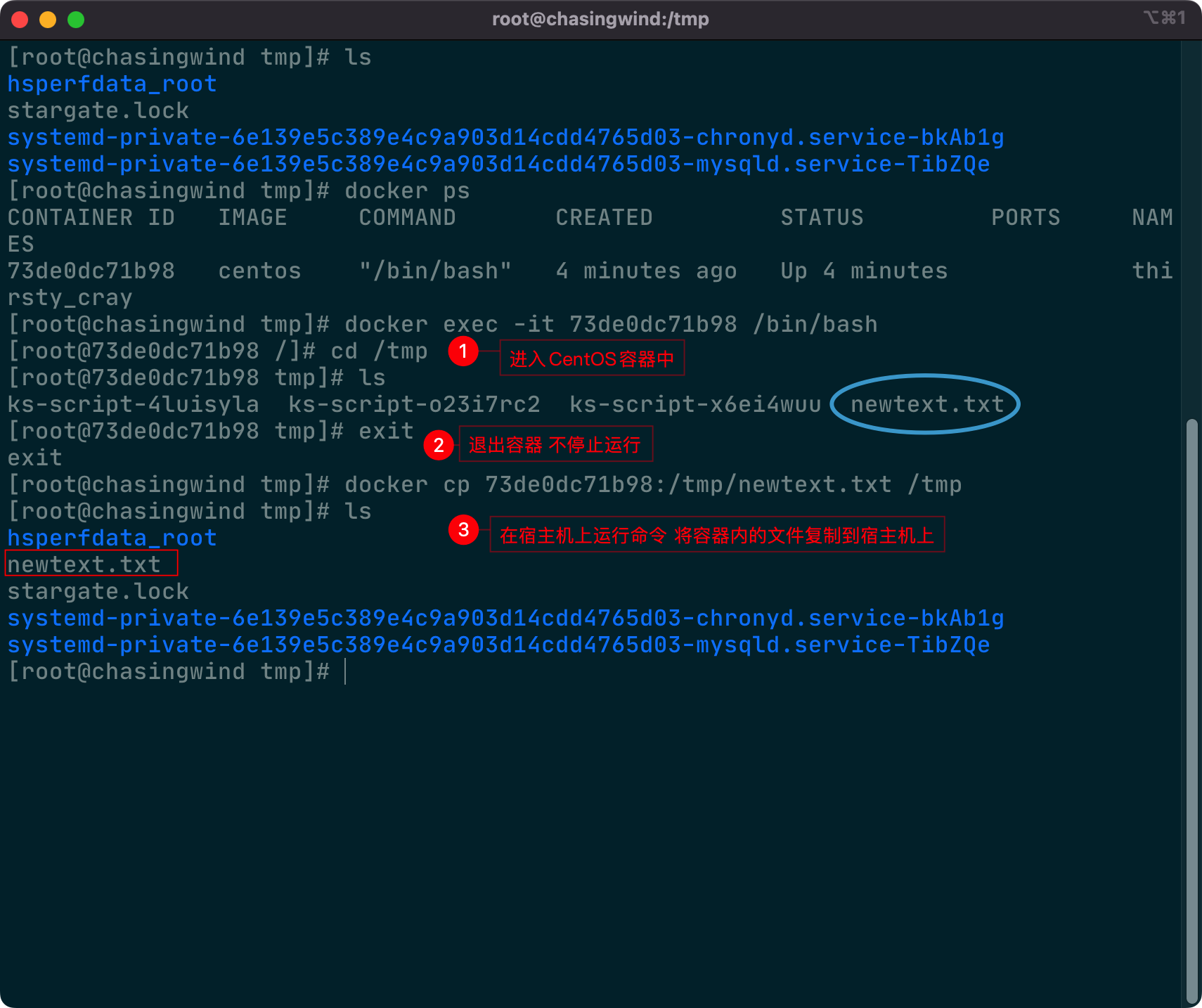1202x1008 pixels.
Task: Click the CONTAINER ID column header
Action: click(x=91, y=217)
